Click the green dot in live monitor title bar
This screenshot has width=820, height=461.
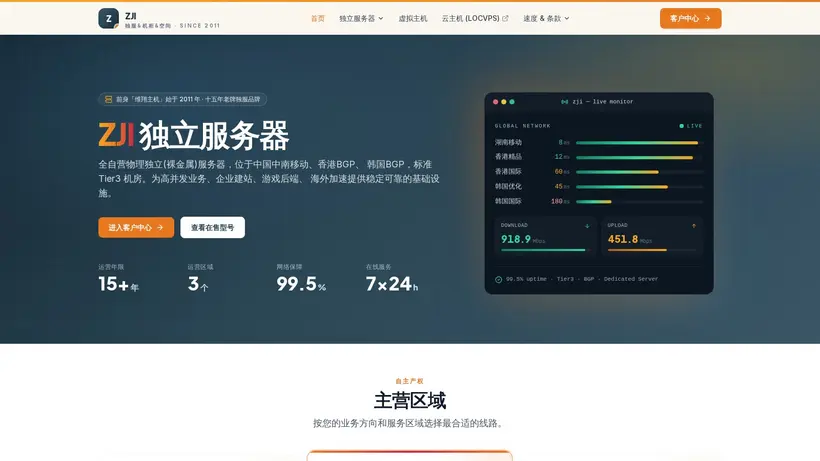point(512,102)
